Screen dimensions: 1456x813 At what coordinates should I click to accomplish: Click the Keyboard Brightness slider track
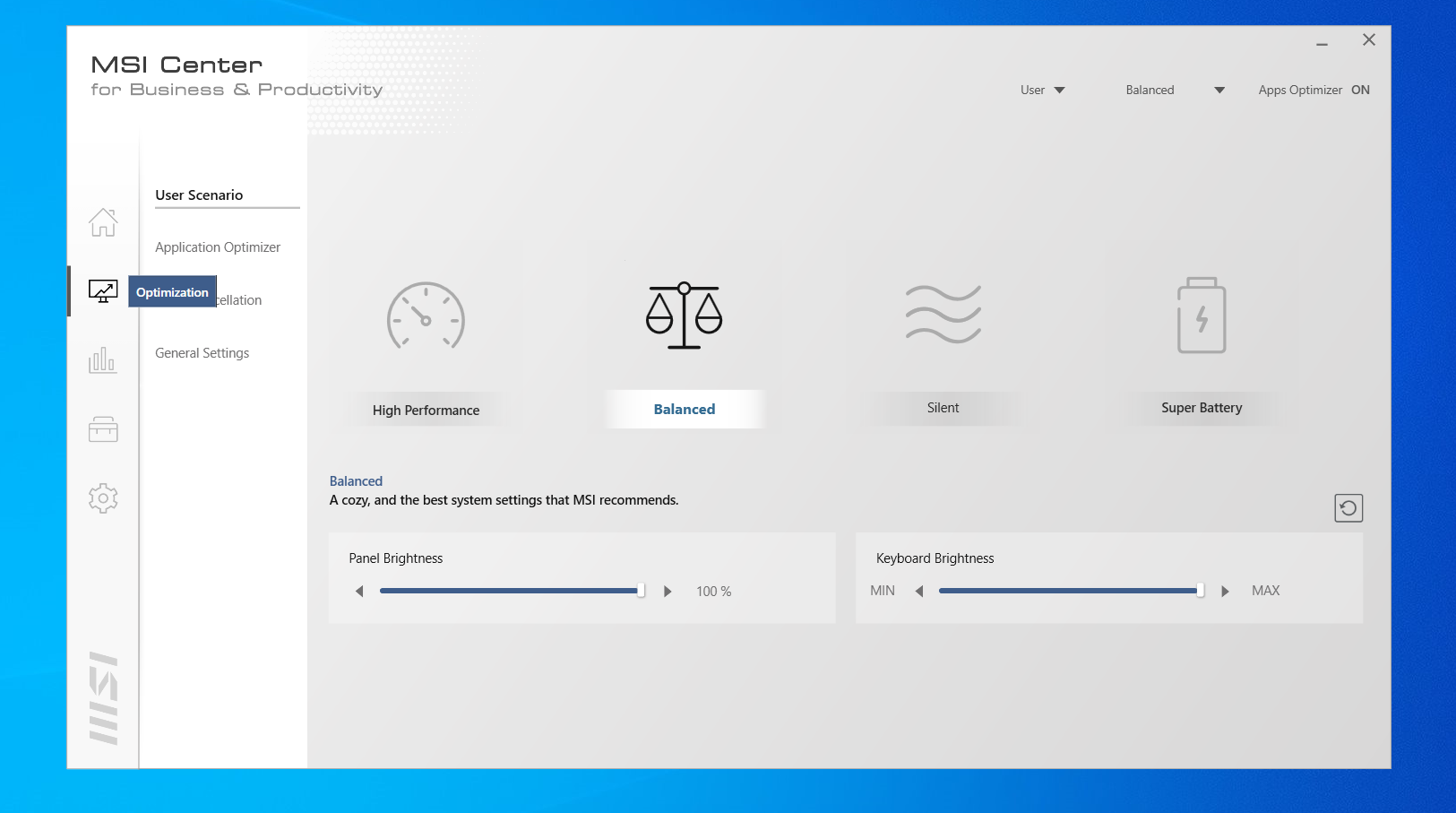(x=1072, y=591)
